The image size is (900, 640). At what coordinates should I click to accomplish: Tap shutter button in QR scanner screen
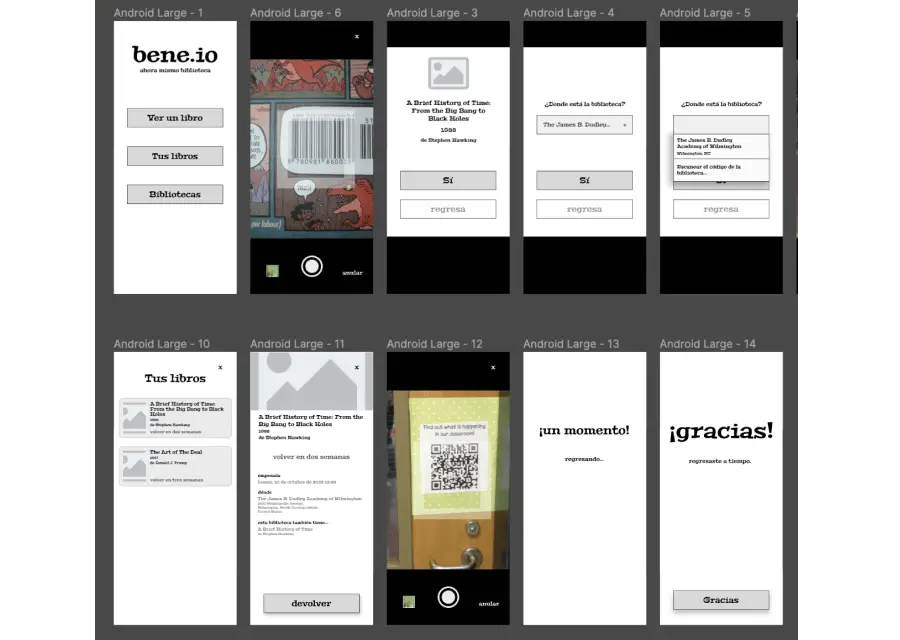click(448, 598)
